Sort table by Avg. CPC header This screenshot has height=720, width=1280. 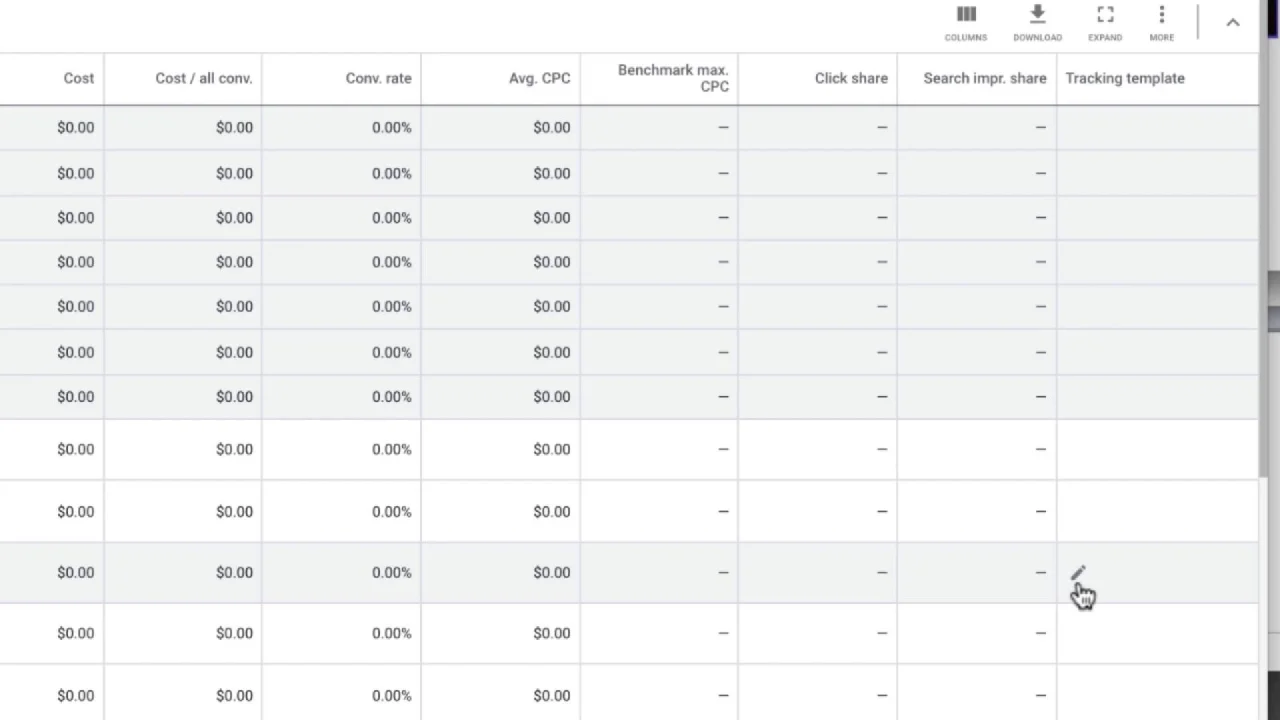[x=539, y=78]
